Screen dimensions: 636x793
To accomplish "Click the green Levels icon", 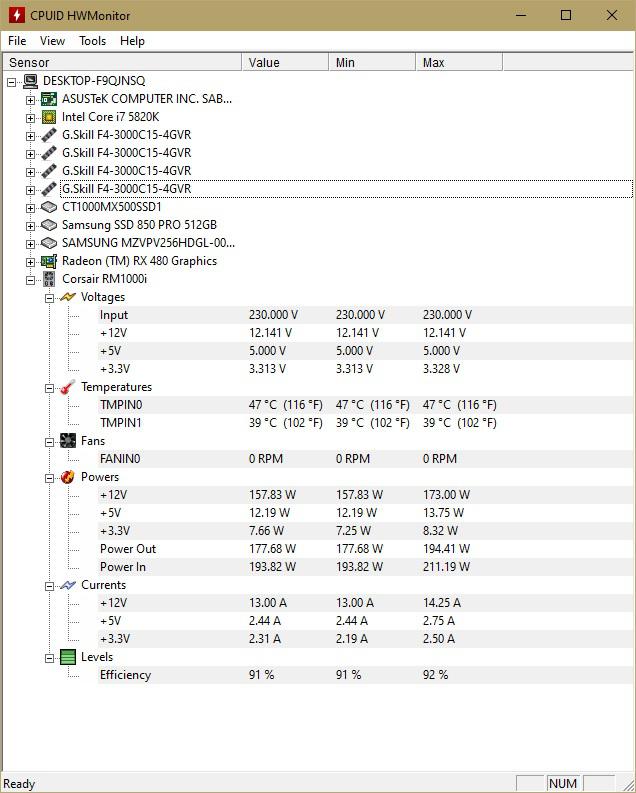I will 68,657.
